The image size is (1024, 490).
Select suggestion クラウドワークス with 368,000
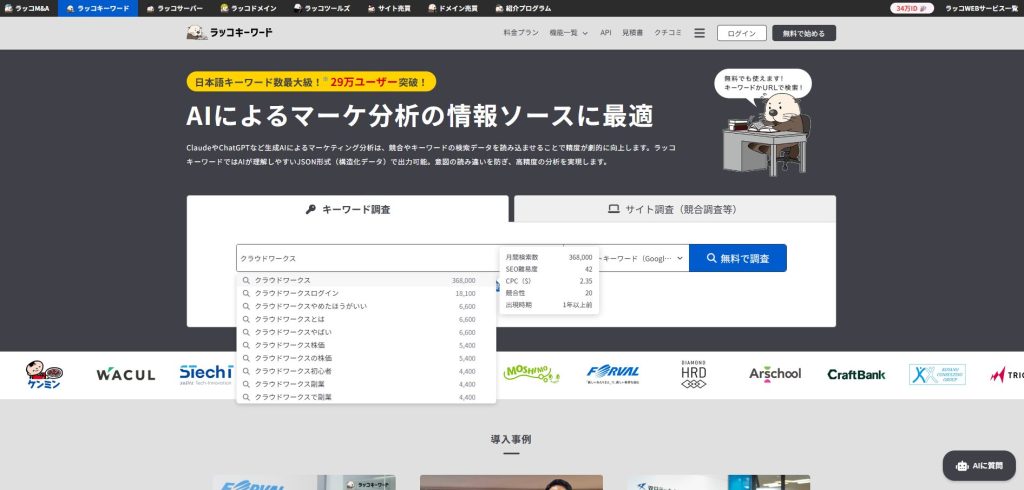point(366,280)
